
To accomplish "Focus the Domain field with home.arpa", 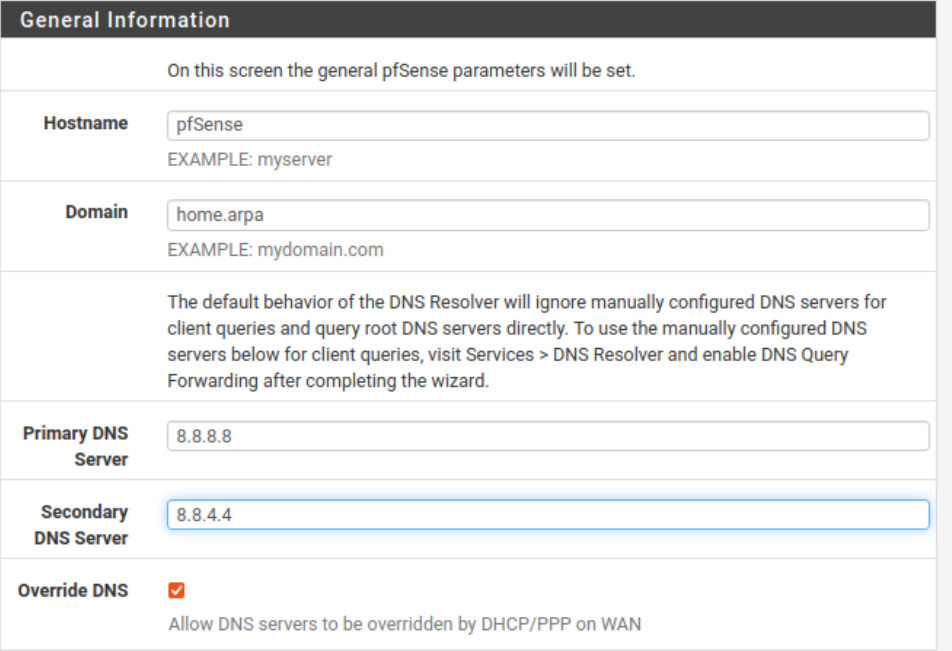I will [548, 215].
